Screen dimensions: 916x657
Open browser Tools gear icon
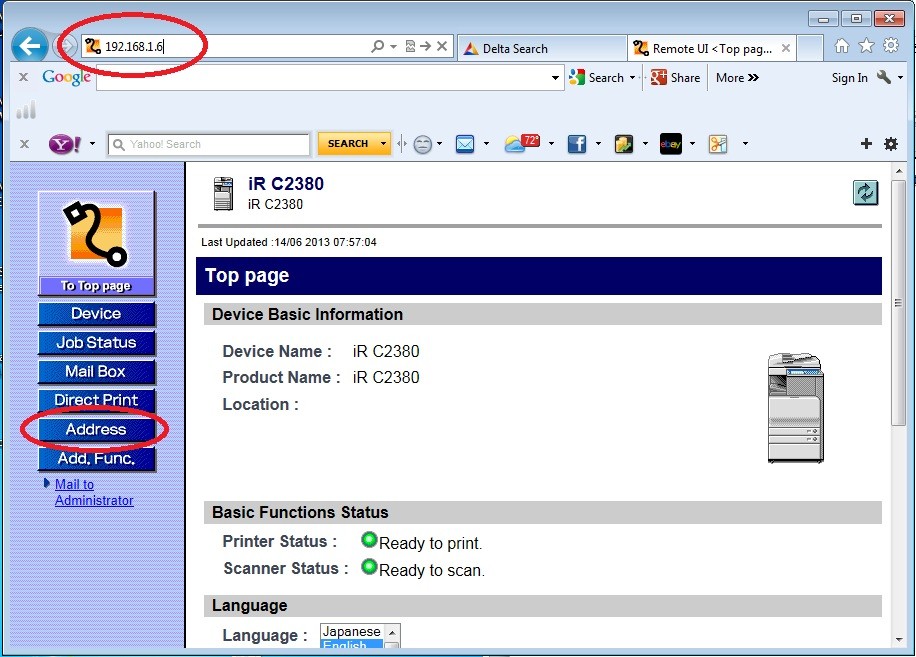pyautogui.click(x=891, y=46)
